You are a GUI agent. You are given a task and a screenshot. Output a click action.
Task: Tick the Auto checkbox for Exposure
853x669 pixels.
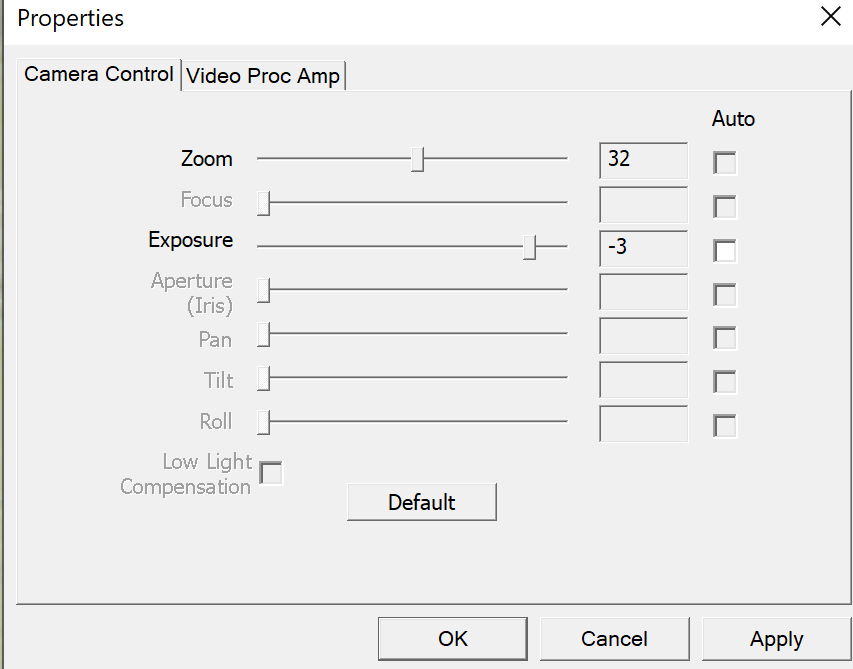pyautogui.click(x=725, y=250)
